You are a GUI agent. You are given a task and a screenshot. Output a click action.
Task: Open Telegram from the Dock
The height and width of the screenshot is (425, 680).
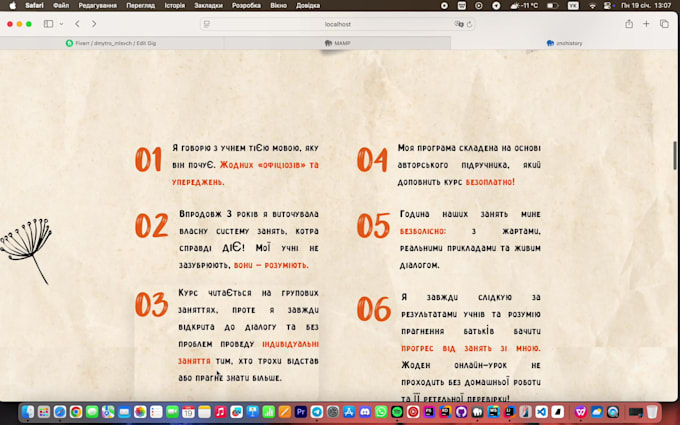point(317,412)
